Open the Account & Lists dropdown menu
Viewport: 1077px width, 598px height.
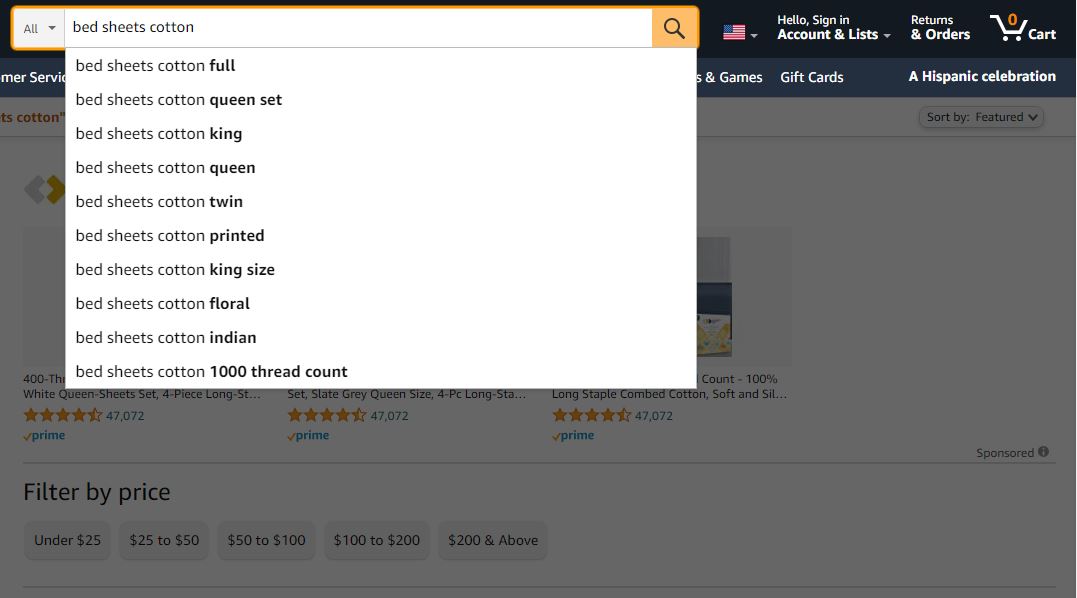(833, 27)
